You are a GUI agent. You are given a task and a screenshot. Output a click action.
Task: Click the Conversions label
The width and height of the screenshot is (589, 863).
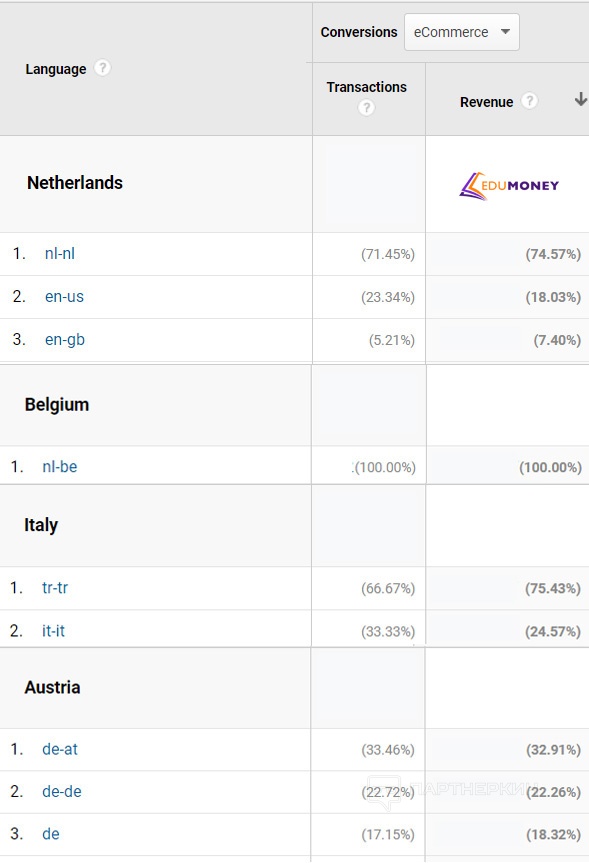pos(359,32)
